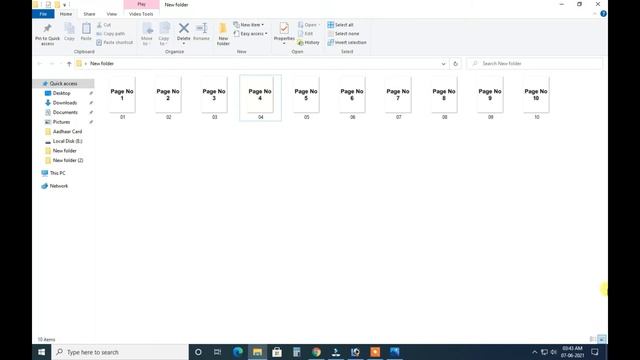
Task: Click the taskbar search box
Action: [x=120, y=352]
